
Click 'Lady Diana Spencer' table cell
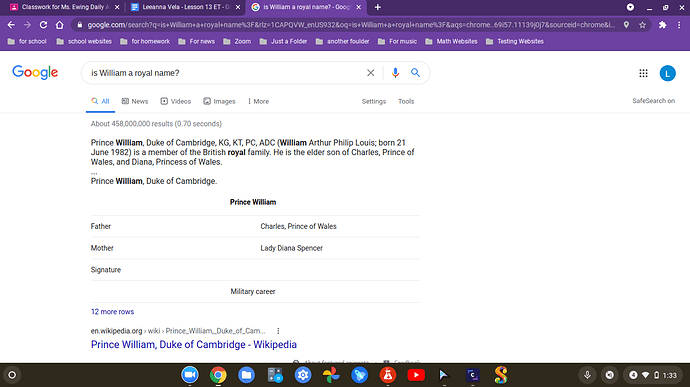[x=291, y=248]
